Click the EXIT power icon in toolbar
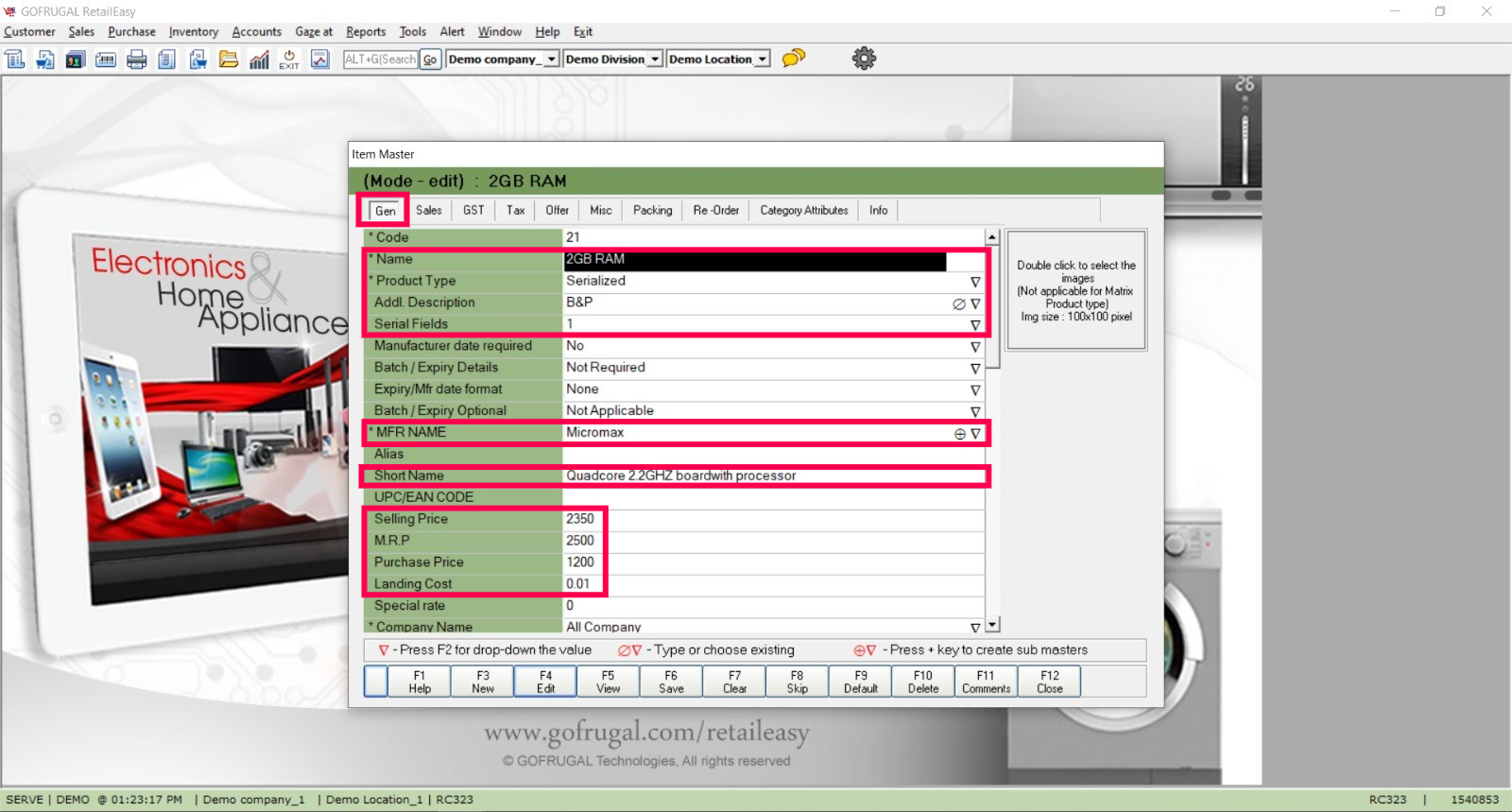Image resolution: width=1512 pixels, height=812 pixels. point(289,60)
